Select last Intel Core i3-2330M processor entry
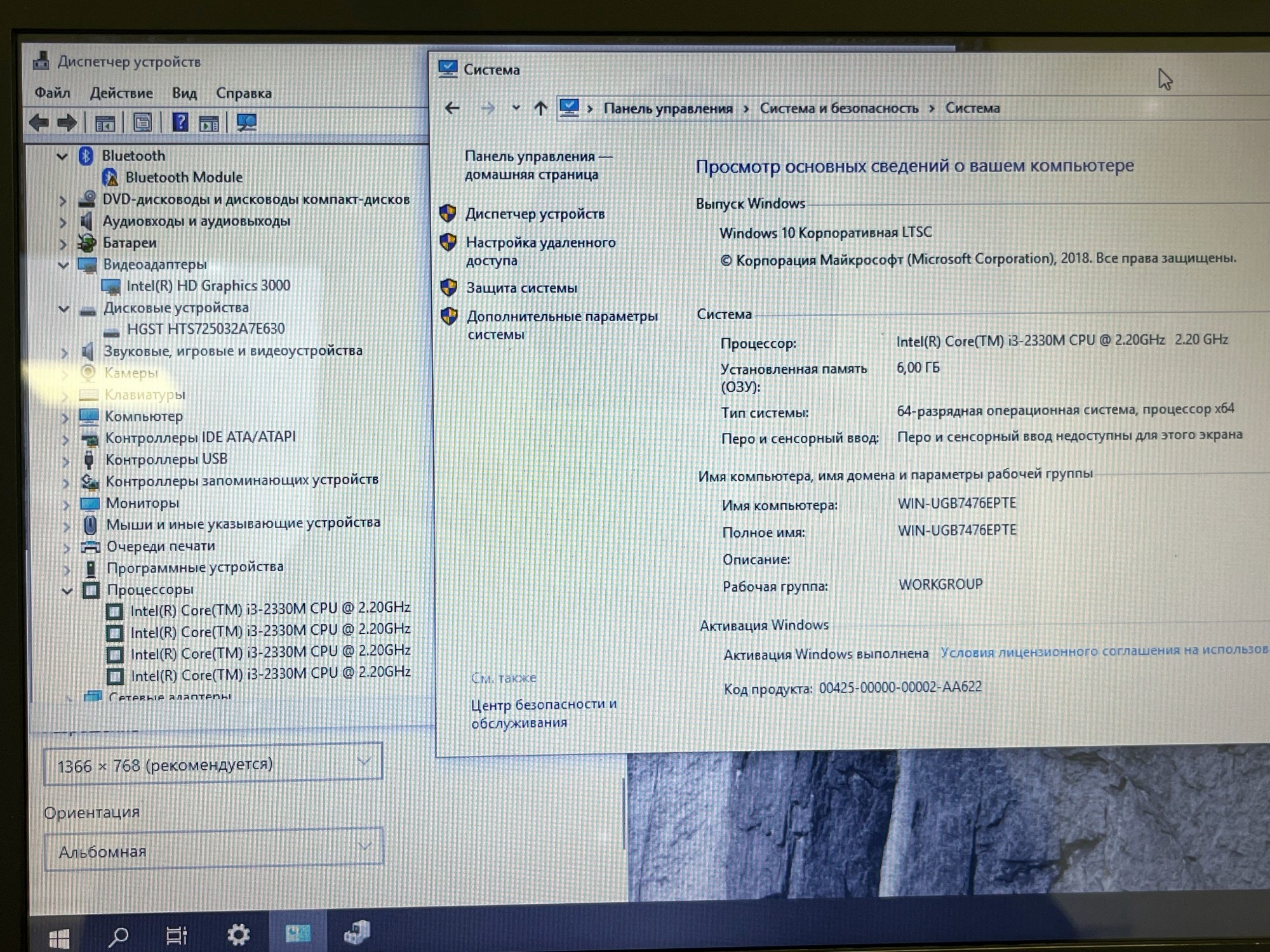The width and height of the screenshot is (1270, 952). pyautogui.click(x=271, y=674)
